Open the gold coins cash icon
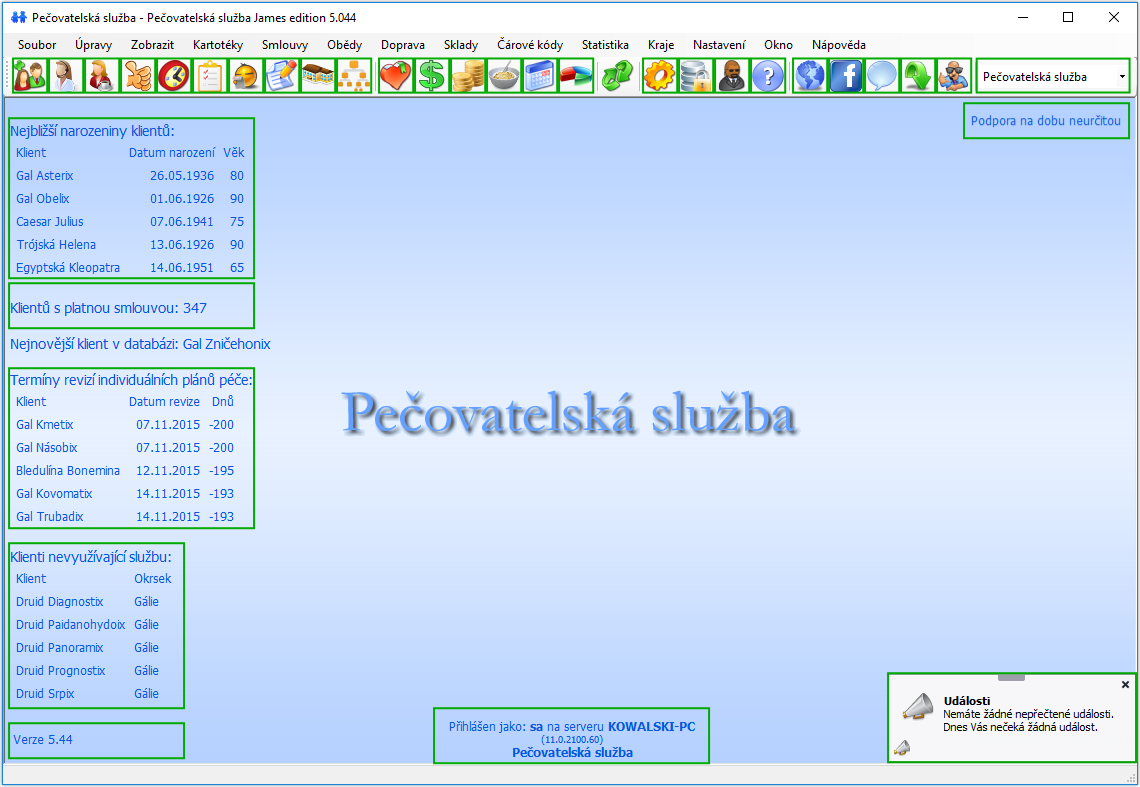 click(467, 75)
